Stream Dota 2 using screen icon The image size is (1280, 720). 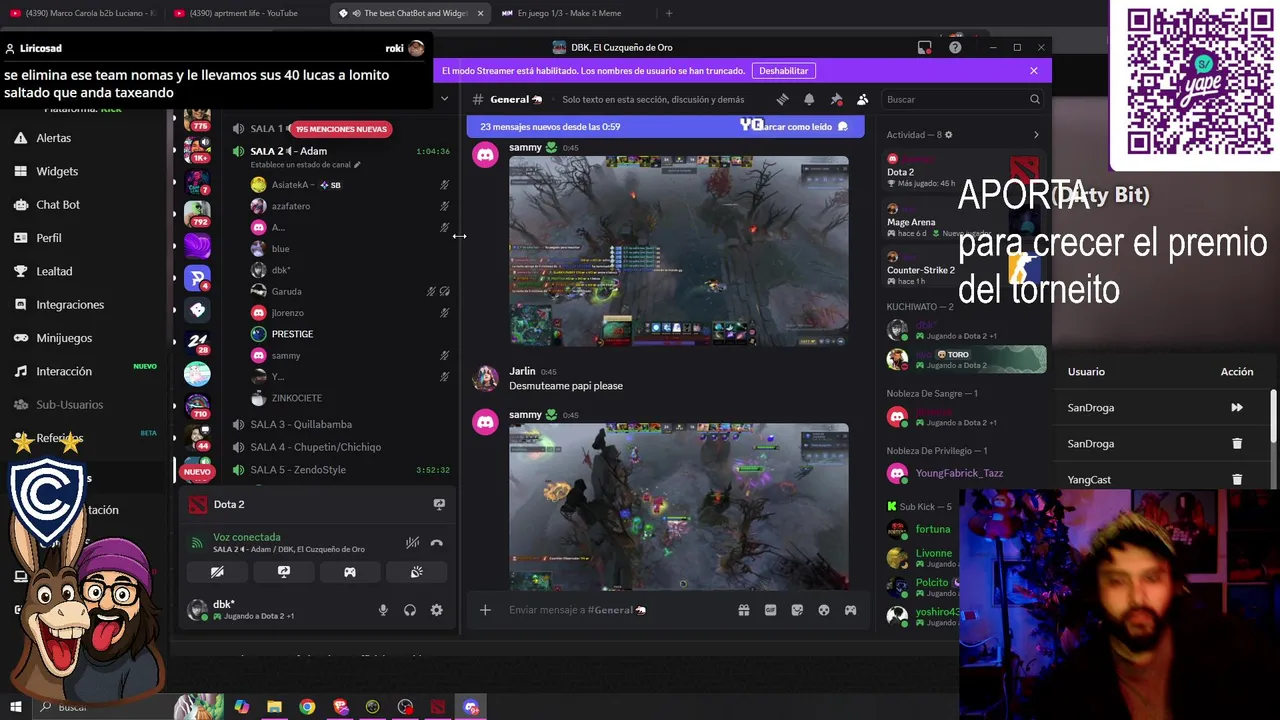point(439,505)
